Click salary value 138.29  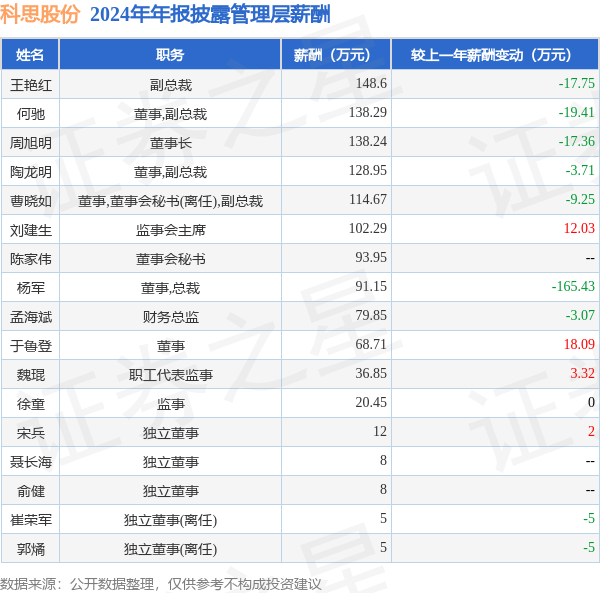368,112
